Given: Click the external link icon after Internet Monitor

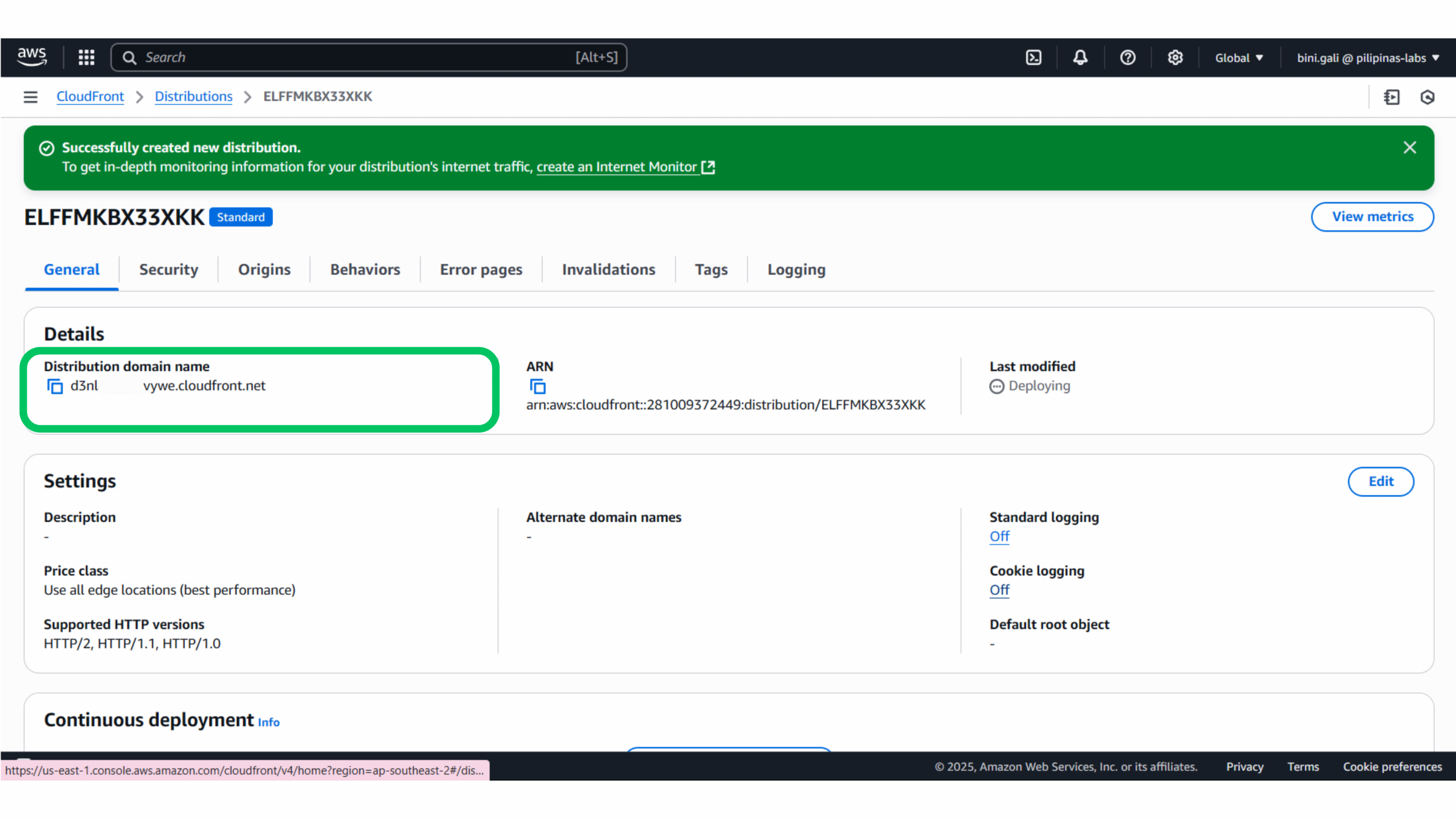Looking at the screenshot, I should pyautogui.click(x=708, y=167).
